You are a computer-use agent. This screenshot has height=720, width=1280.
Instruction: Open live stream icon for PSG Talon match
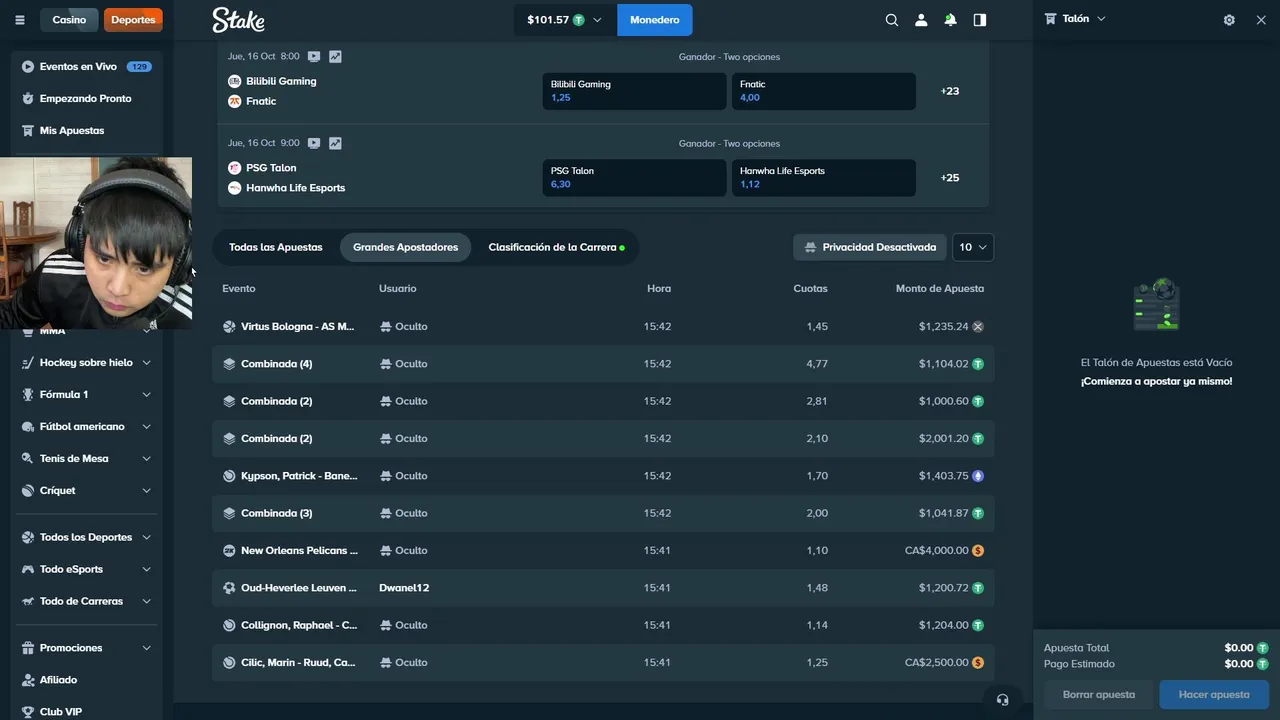point(314,143)
